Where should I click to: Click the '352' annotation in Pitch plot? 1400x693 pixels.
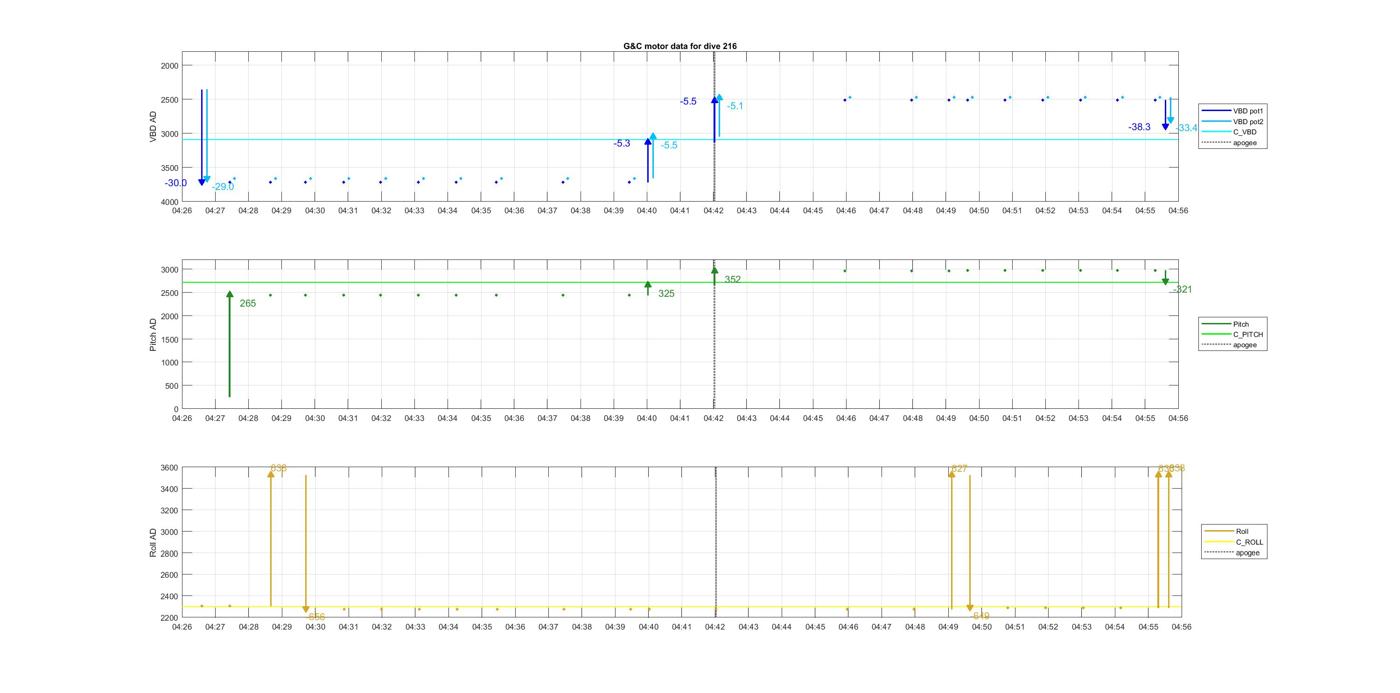(x=733, y=280)
